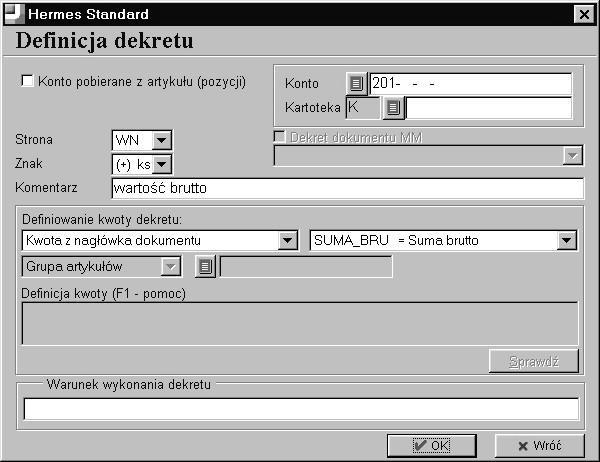The image size is (600, 462).
Task: Click the Kartoteka code field containing K
Action: click(363, 108)
